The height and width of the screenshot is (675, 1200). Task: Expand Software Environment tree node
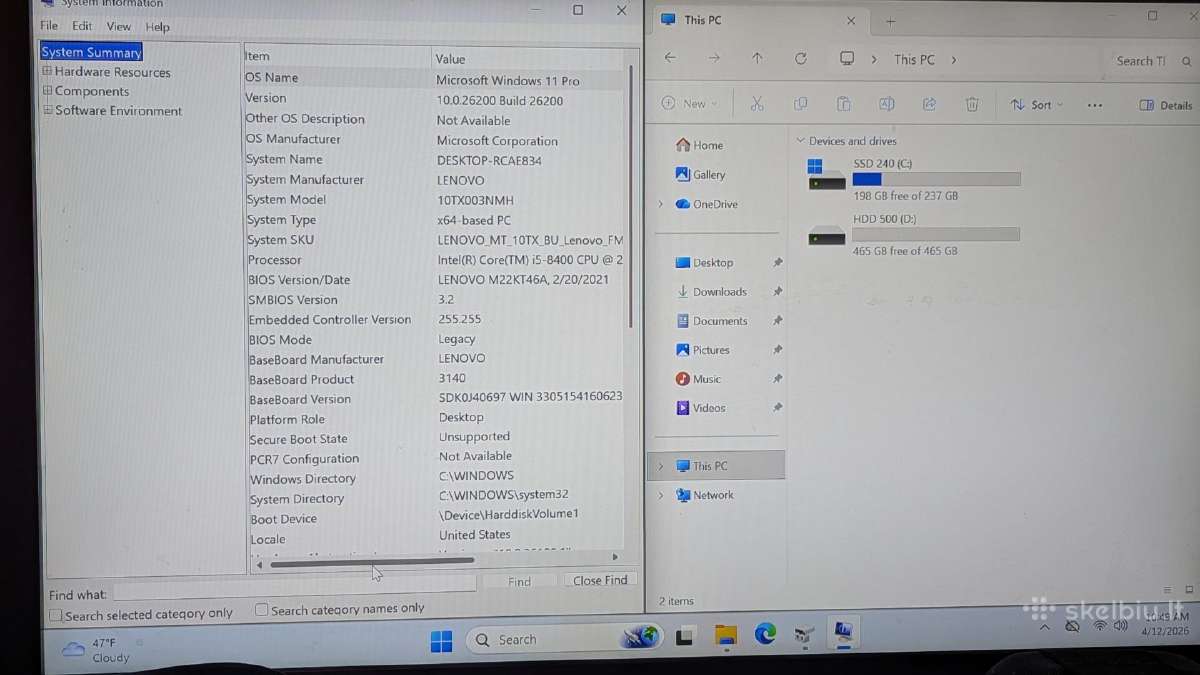pyautogui.click(x=47, y=110)
